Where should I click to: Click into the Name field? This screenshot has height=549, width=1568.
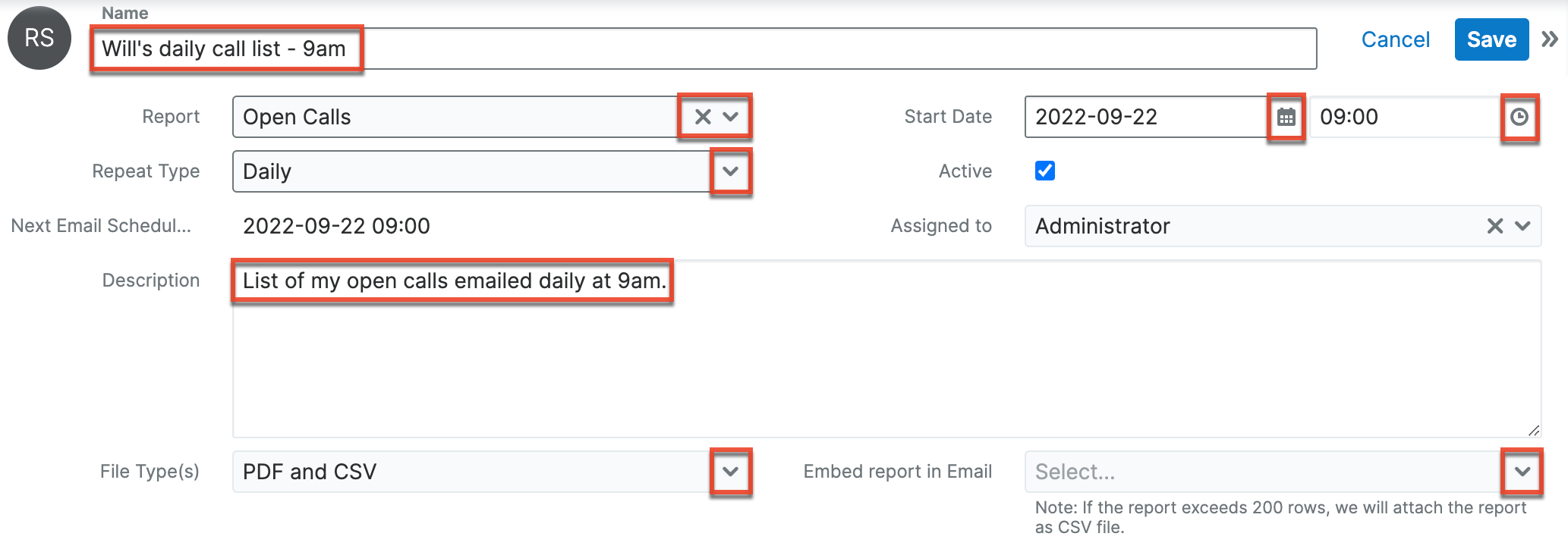[759, 49]
